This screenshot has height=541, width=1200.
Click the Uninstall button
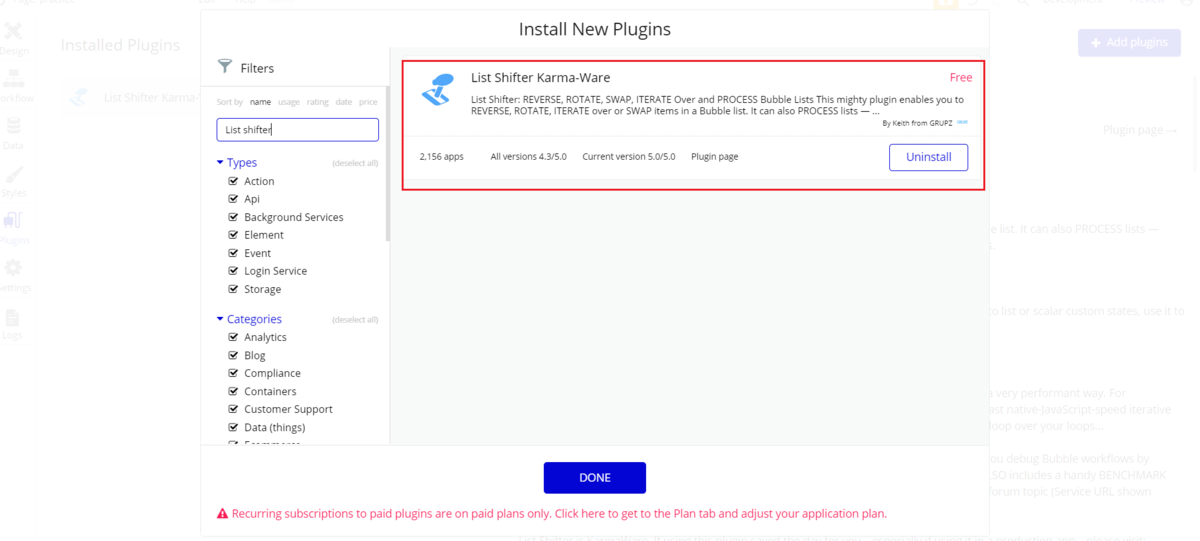tap(928, 157)
